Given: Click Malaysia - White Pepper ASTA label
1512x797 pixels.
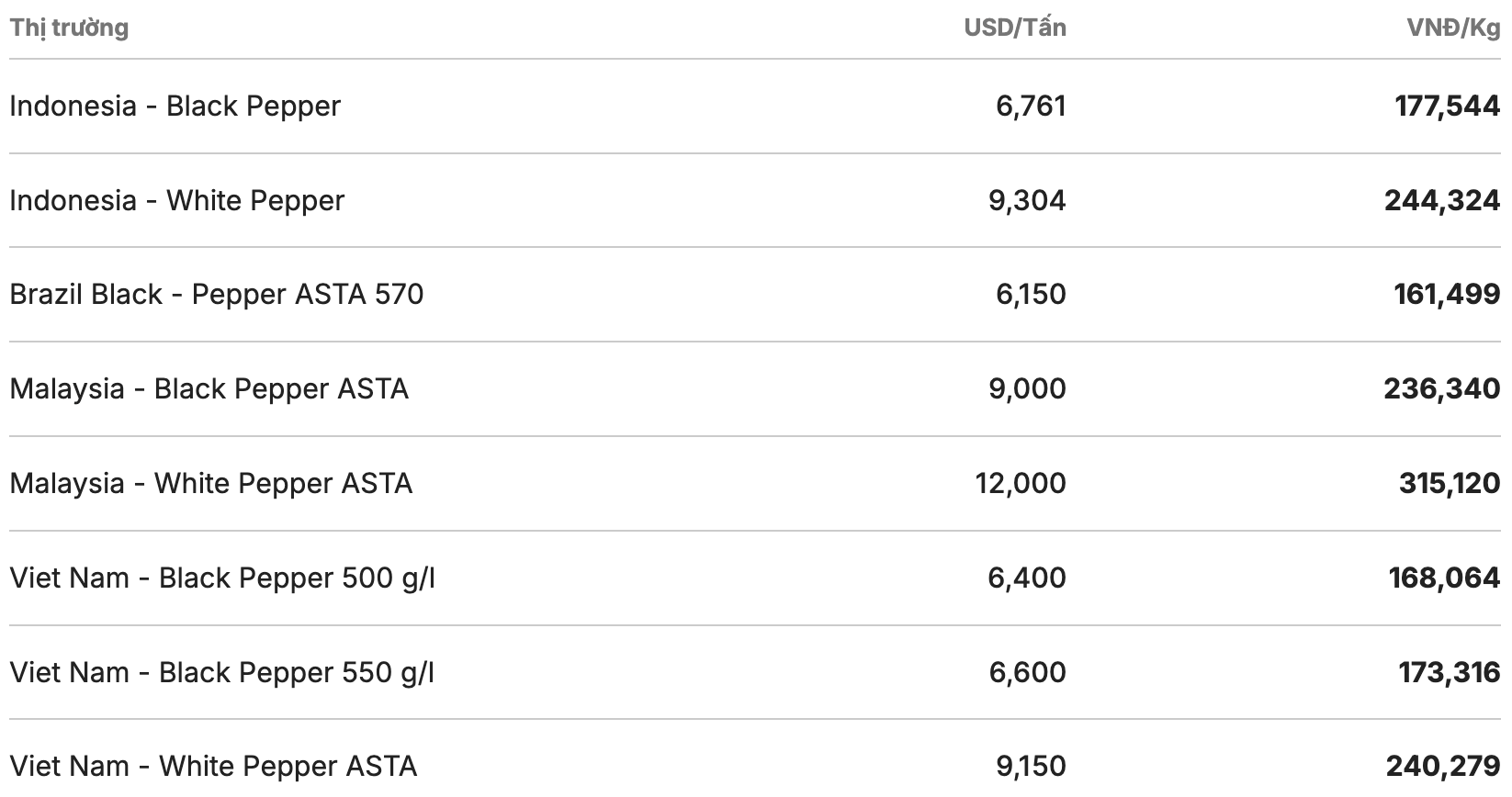Looking at the screenshot, I should (x=210, y=483).
